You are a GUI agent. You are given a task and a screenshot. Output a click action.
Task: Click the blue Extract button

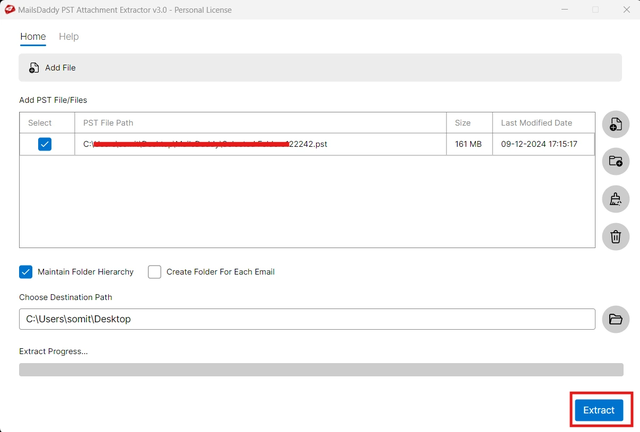(x=599, y=410)
